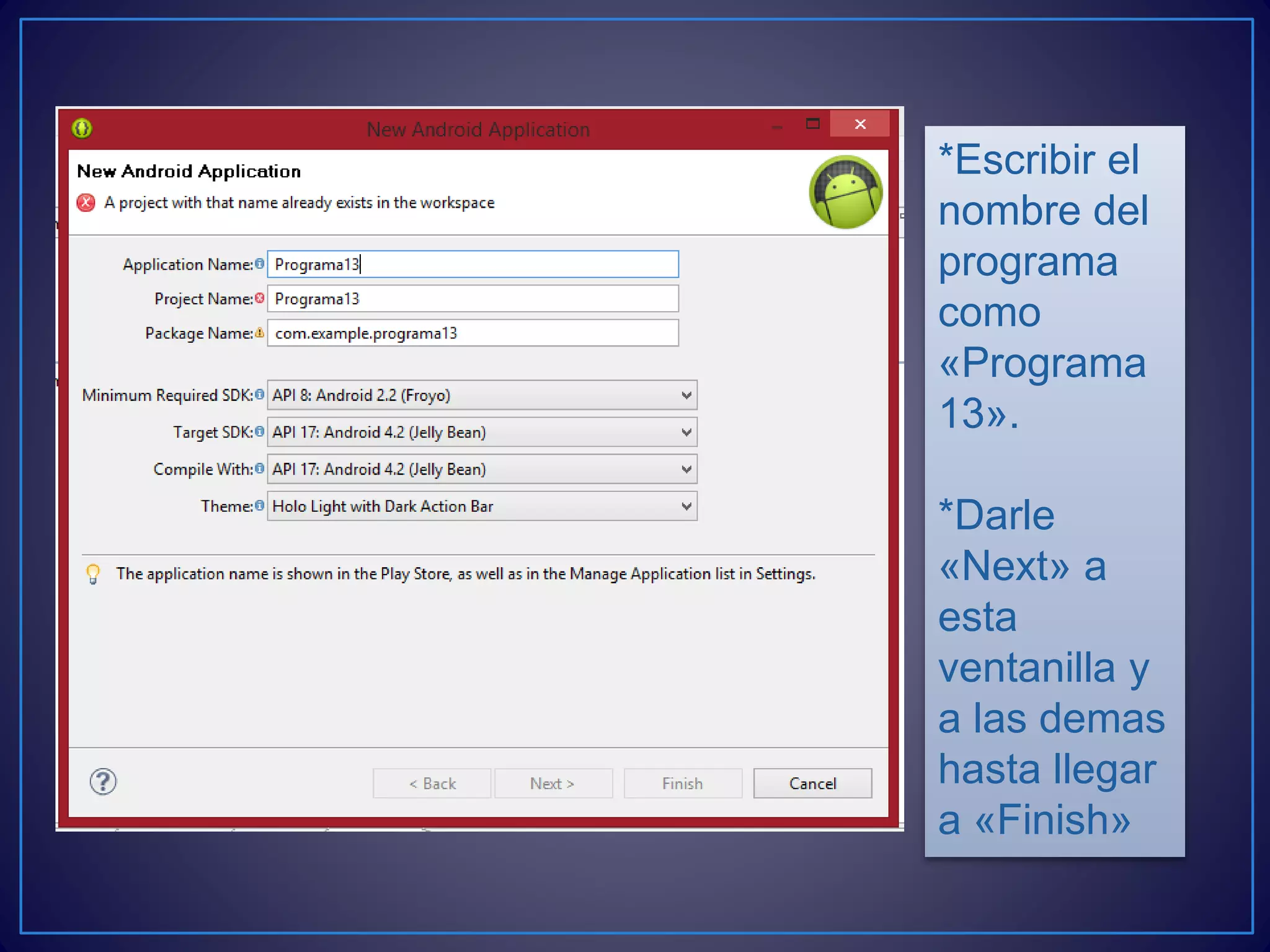Open the Target SDK dropdown
1270x952 pixels.
tap(482, 432)
